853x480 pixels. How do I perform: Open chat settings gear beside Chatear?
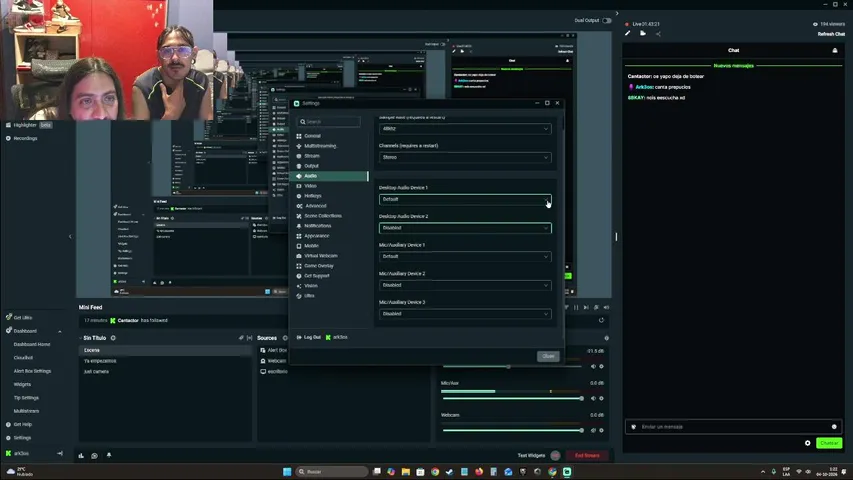[x=807, y=443]
